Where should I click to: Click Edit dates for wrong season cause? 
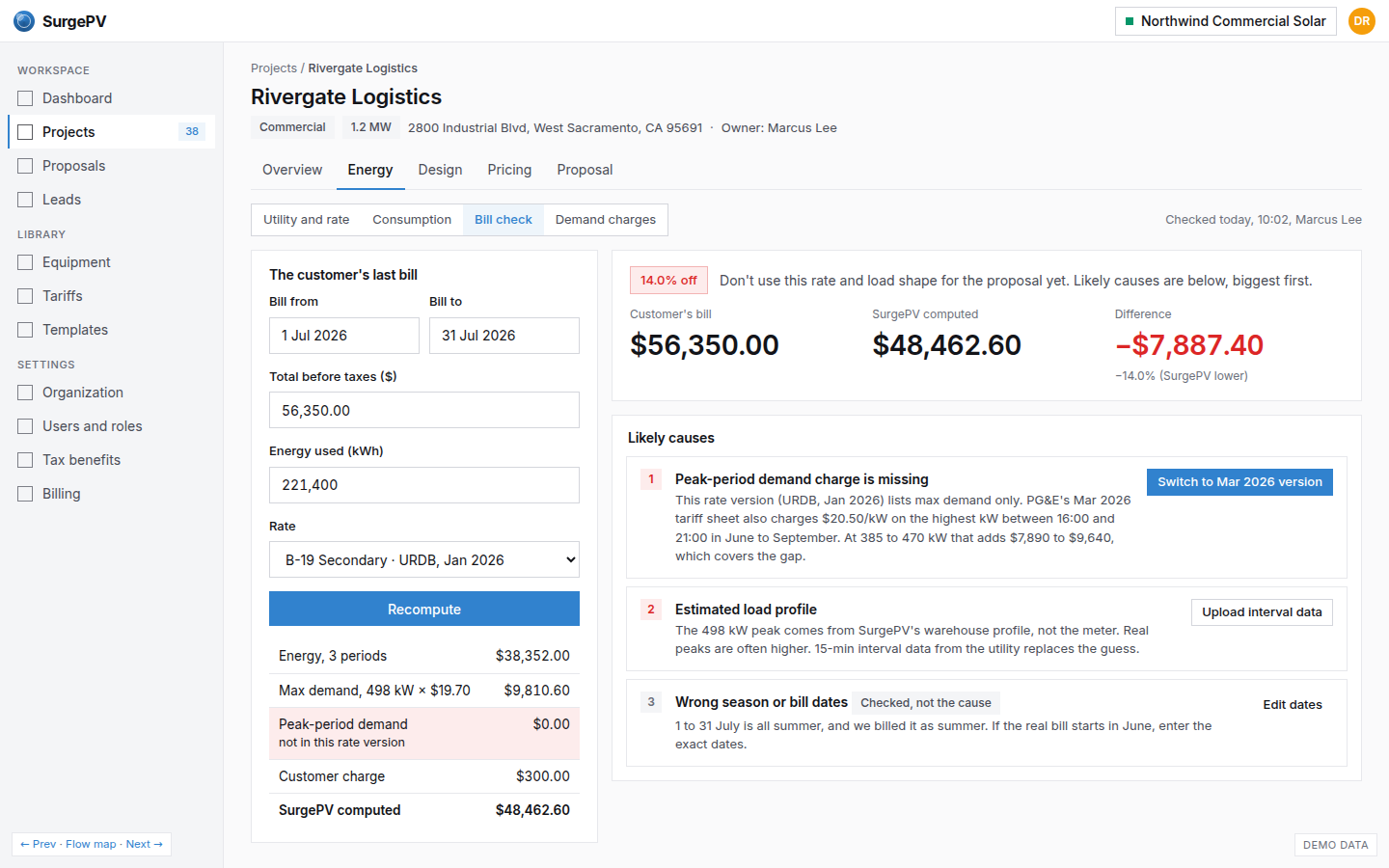[1293, 705]
